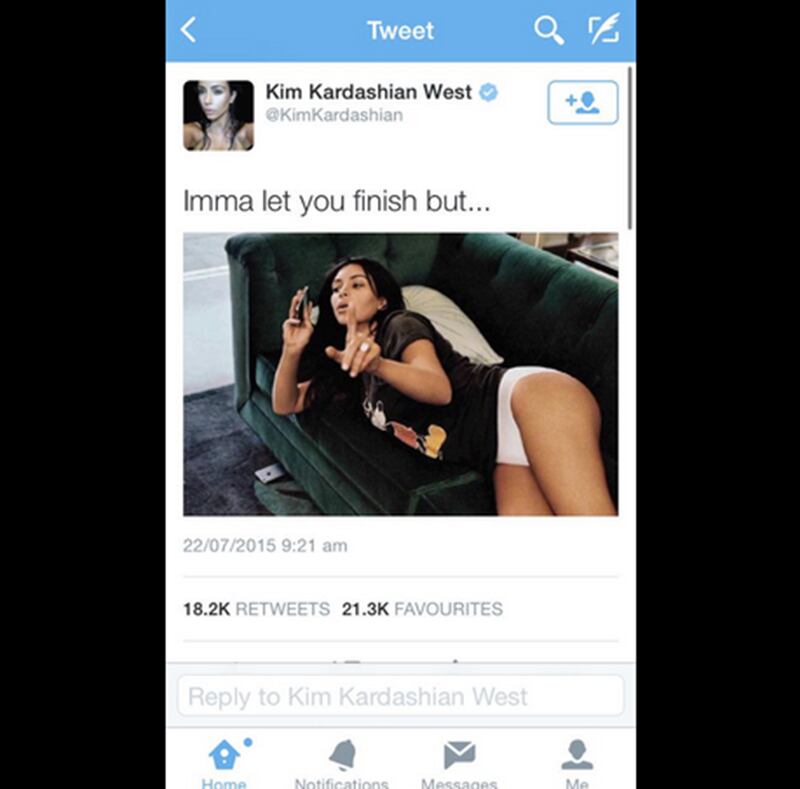Tap the blue verified badge

(488, 93)
